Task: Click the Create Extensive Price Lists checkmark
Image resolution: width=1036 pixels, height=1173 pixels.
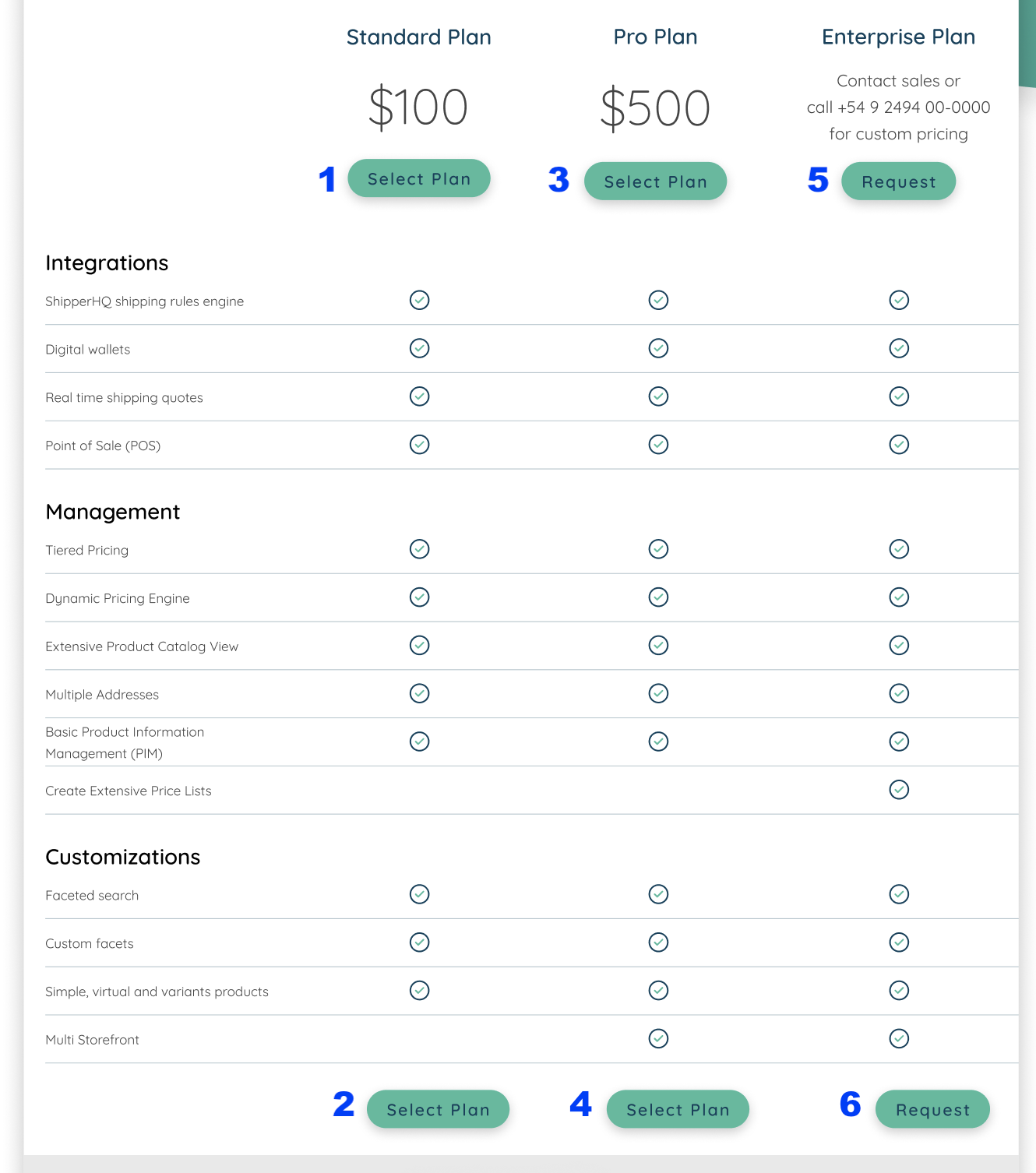Action: coord(899,789)
